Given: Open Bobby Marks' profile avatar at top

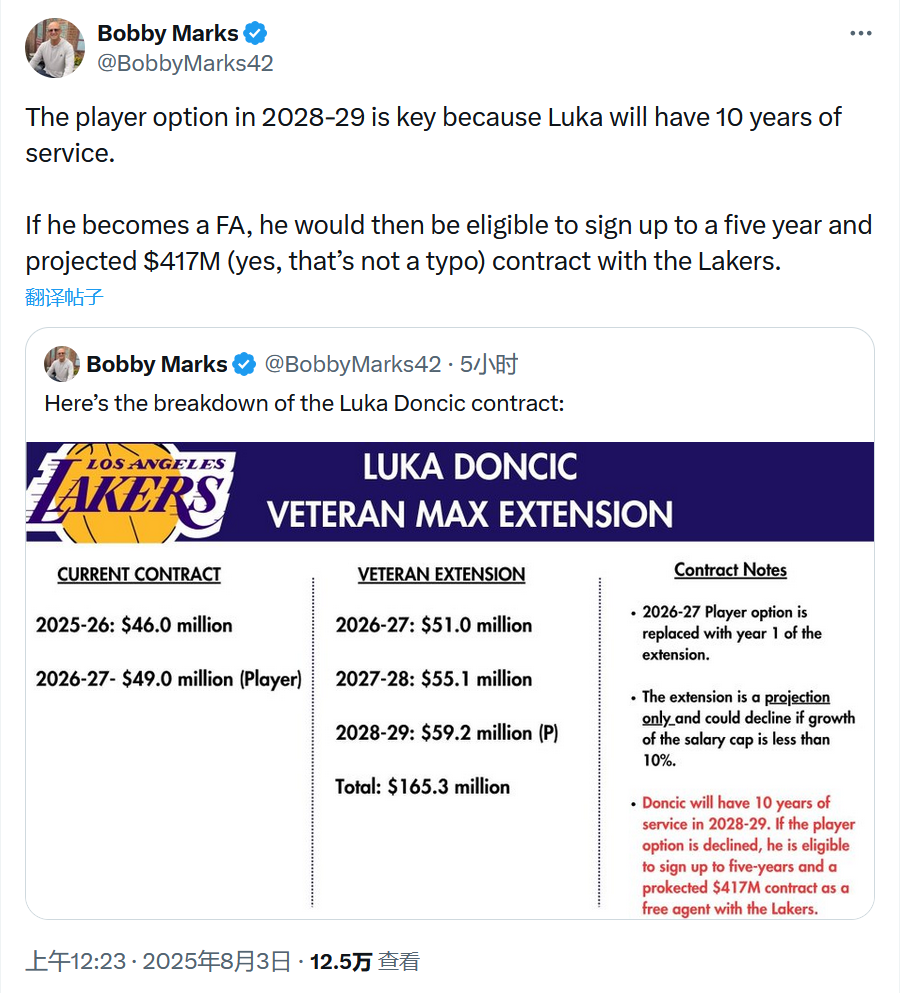Looking at the screenshot, I should point(55,48).
